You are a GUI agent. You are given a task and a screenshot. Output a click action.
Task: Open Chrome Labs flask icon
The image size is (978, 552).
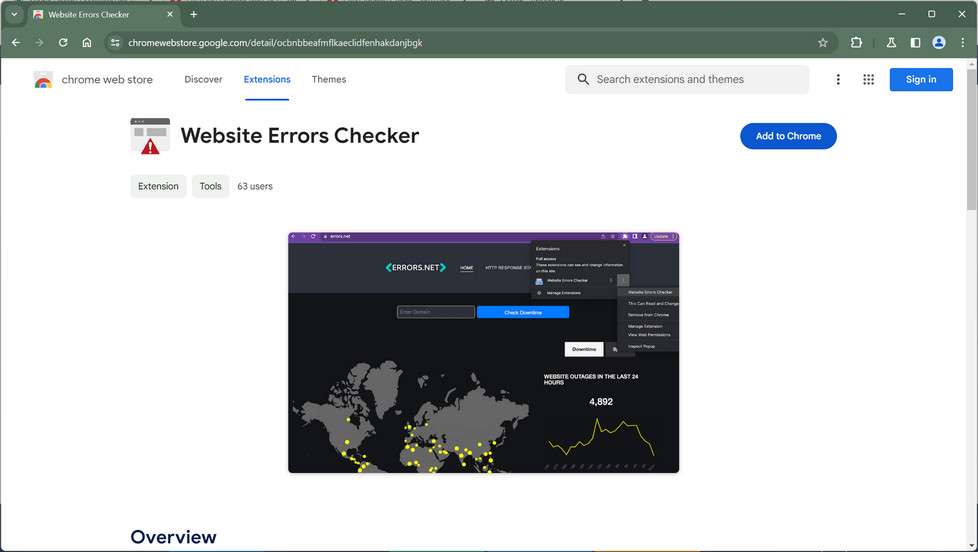[x=891, y=42]
